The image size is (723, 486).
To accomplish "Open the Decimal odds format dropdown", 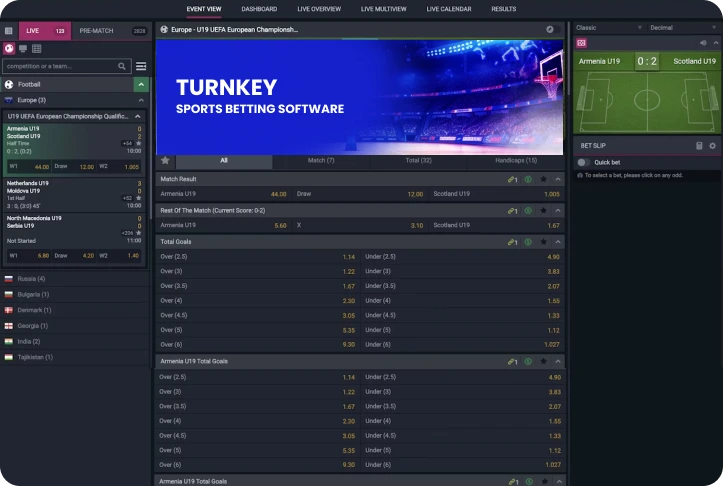I will (x=682, y=28).
